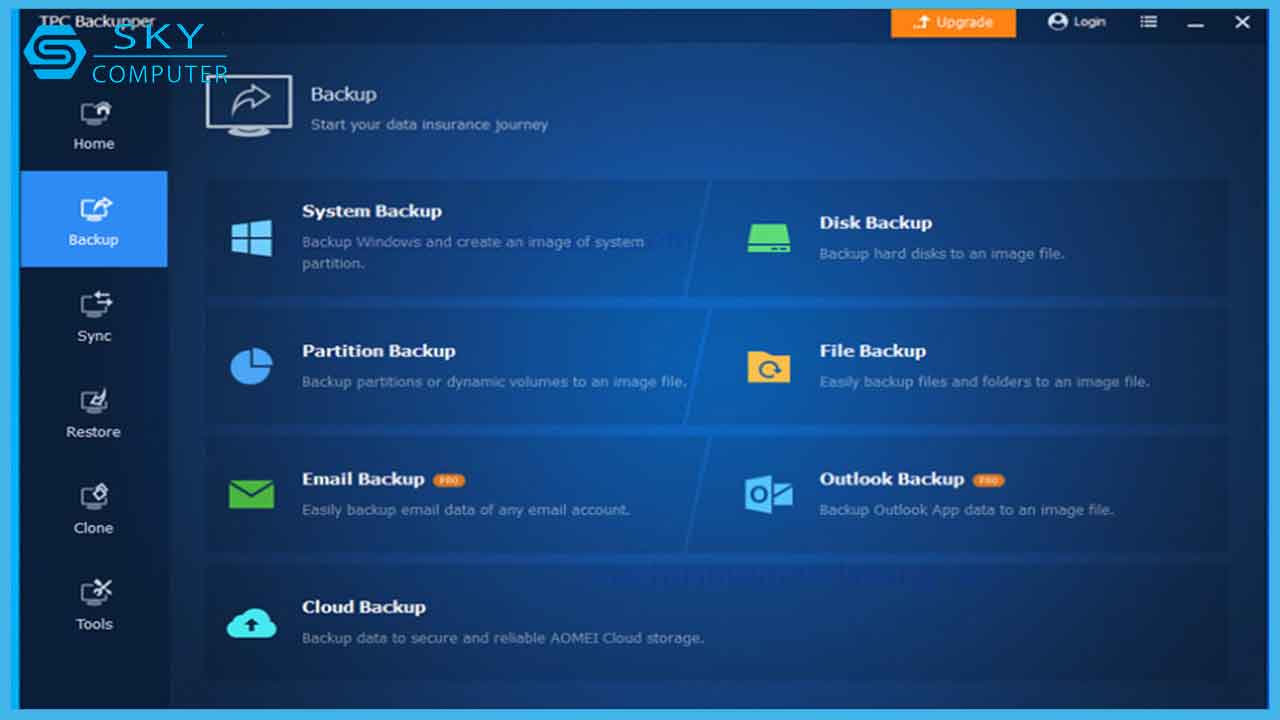
Task: Choose the Disk Backup title
Action: (x=875, y=223)
